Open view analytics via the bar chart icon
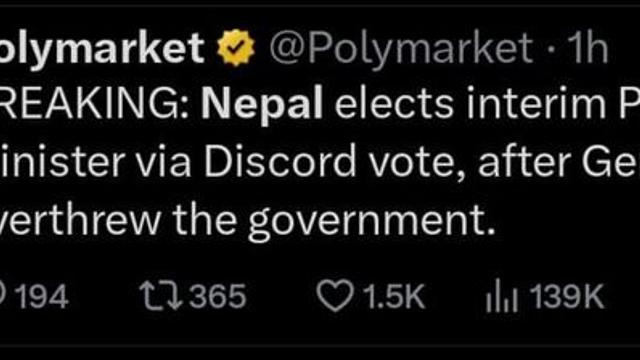Viewport: 640px width, 360px height. point(502,296)
